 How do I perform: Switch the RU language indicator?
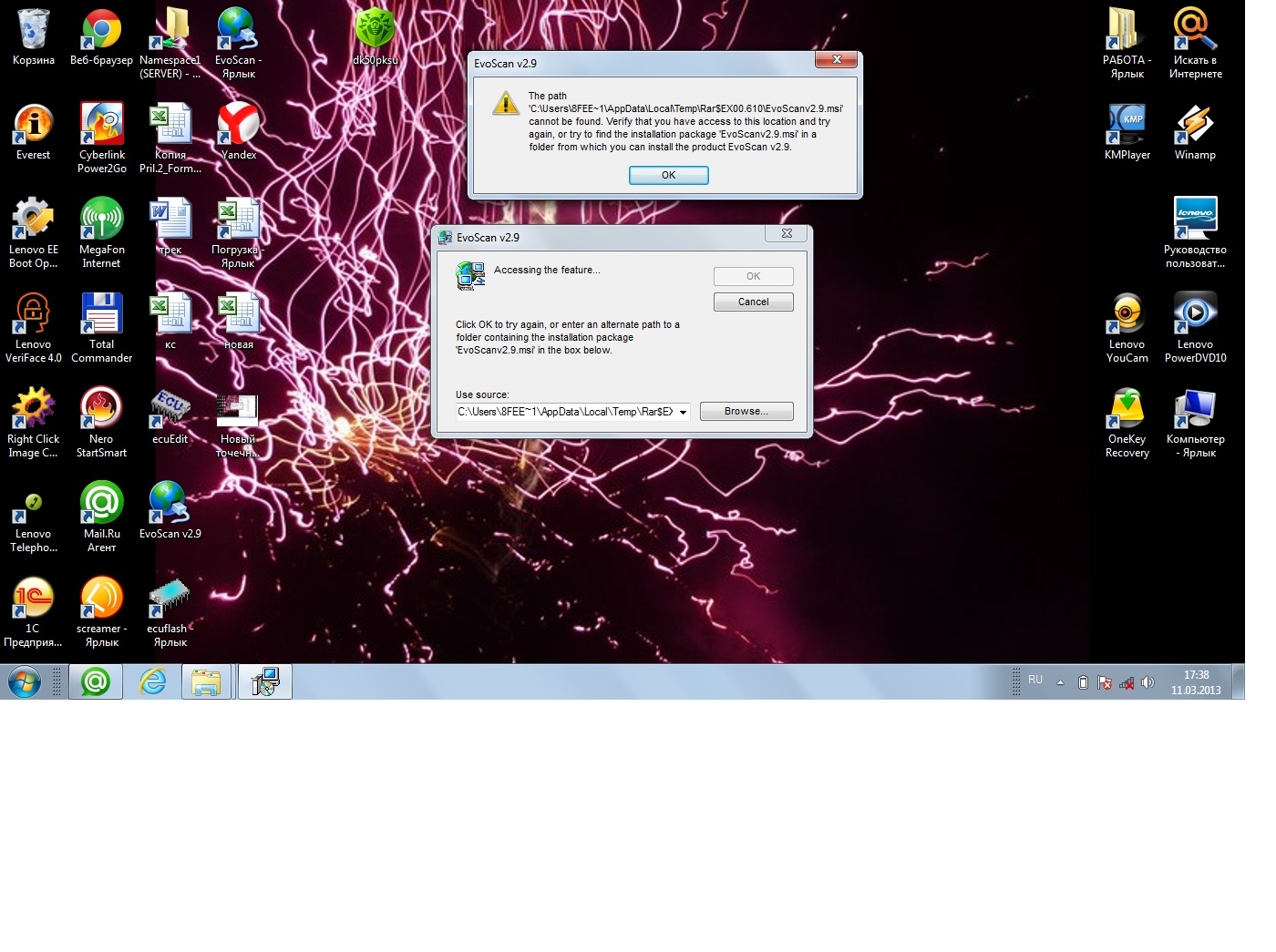click(1035, 680)
